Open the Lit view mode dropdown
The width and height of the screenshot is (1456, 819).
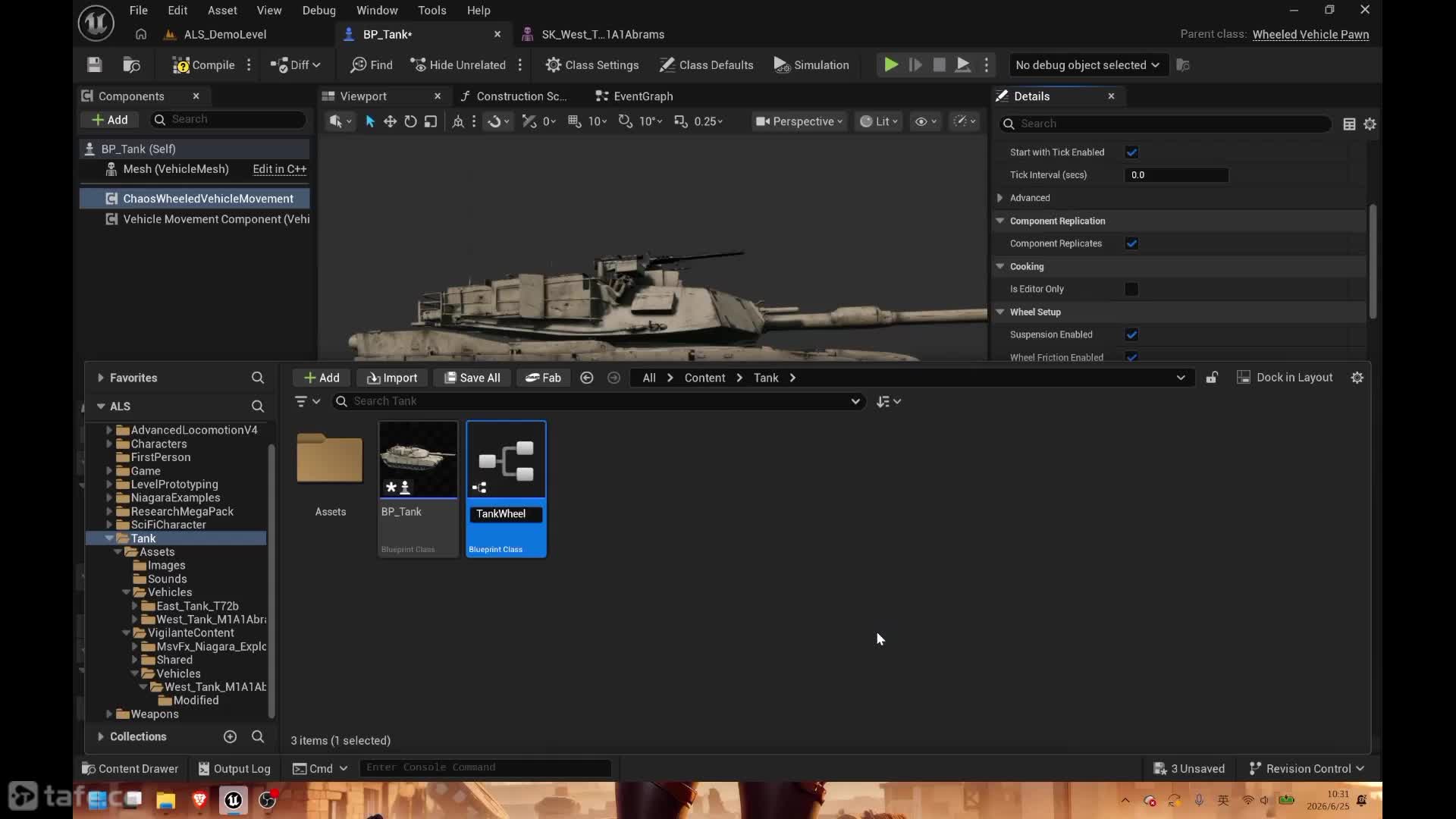pos(880,121)
